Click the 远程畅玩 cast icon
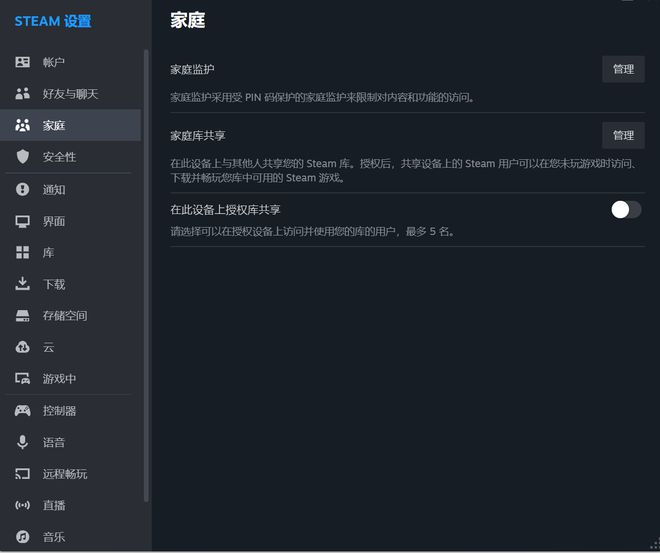Viewport: 660px width, 553px height. 22,473
